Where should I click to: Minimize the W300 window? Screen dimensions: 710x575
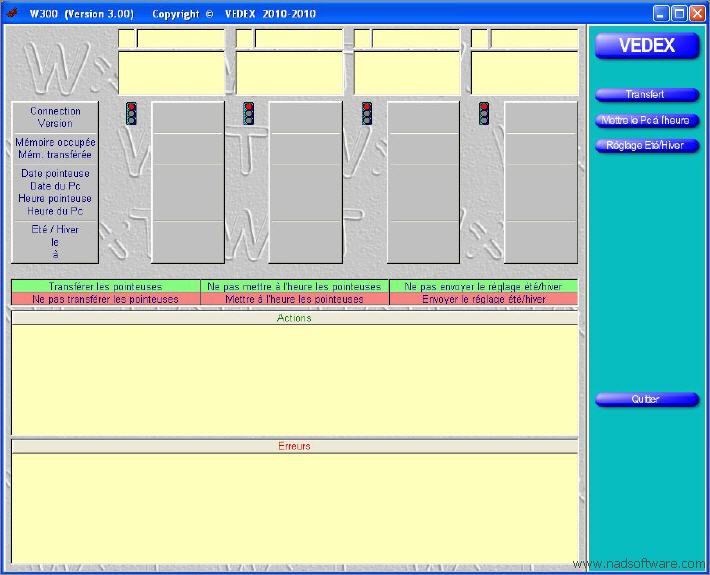tap(661, 14)
